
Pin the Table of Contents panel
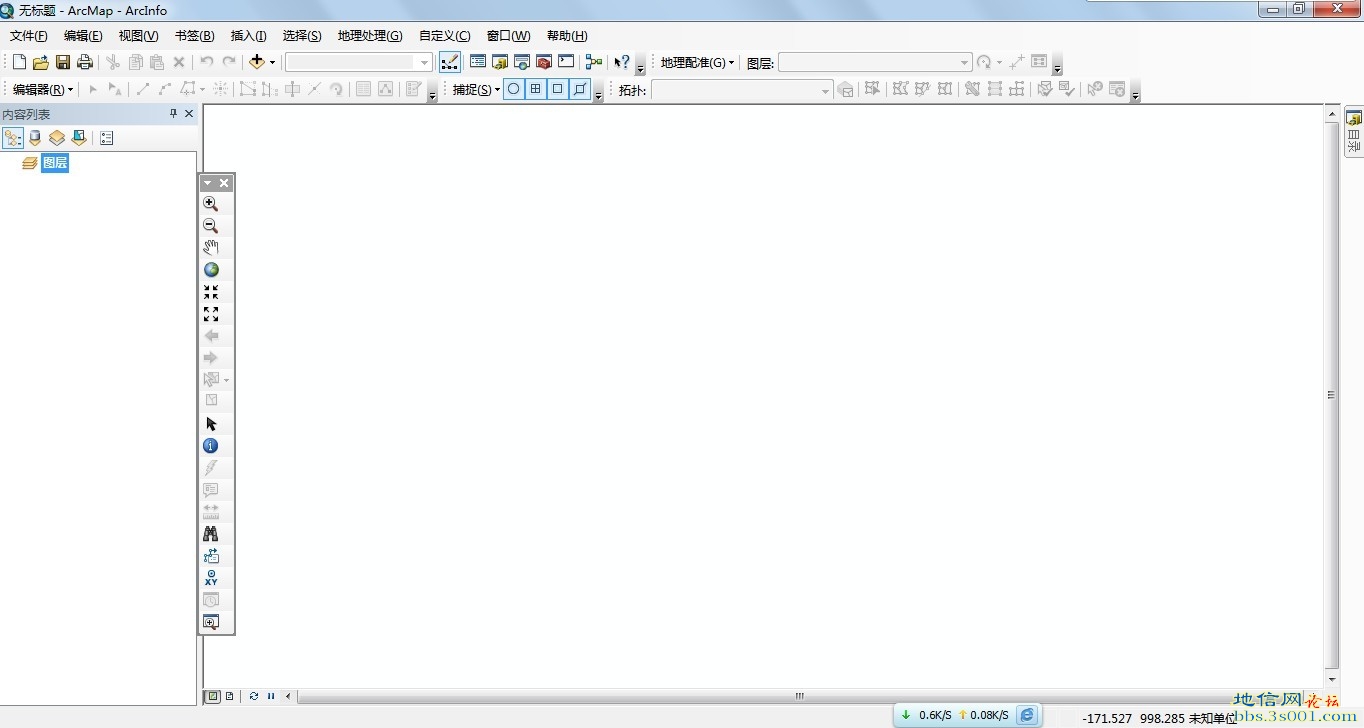(174, 114)
